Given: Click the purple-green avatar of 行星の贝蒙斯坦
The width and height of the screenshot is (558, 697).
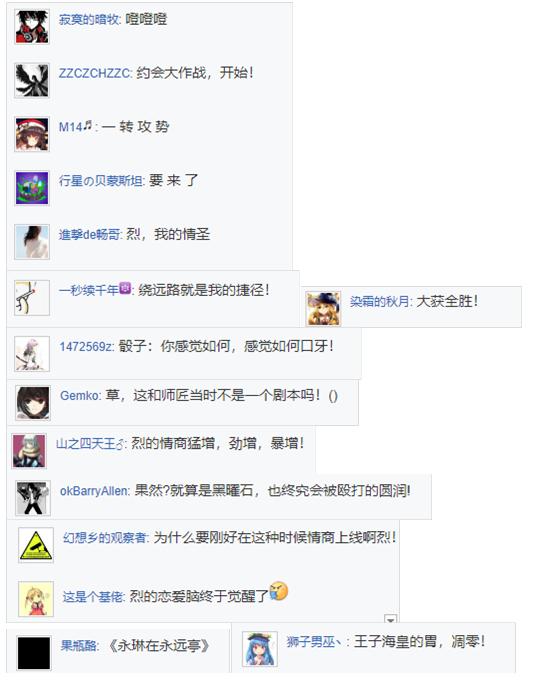Looking at the screenshot, I should tap(32, 188).
